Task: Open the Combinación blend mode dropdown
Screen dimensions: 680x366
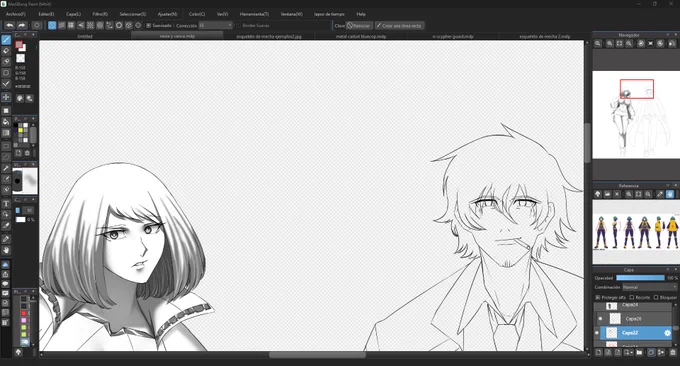Action: point(649,287)
